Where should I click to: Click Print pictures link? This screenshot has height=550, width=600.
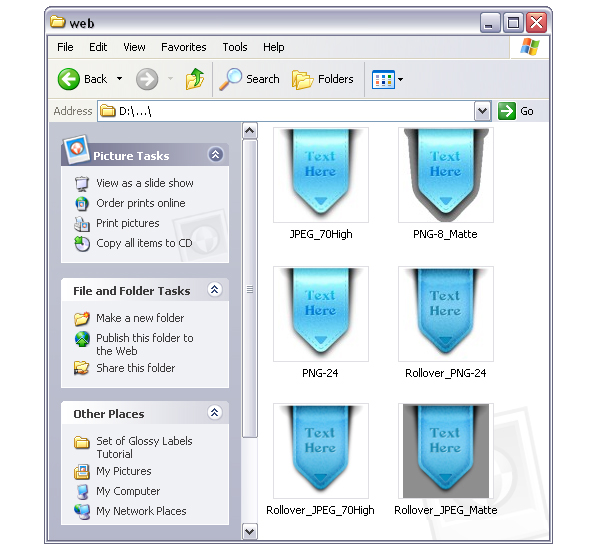(128, 223)
